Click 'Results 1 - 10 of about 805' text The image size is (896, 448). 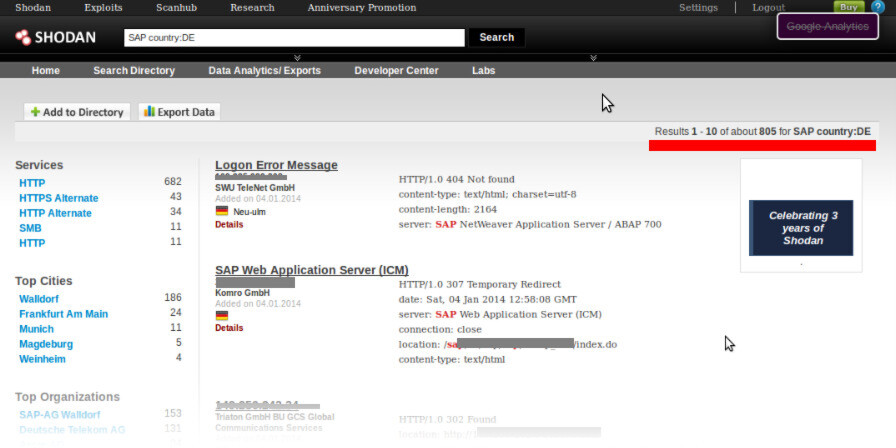(x=715, y=131)
